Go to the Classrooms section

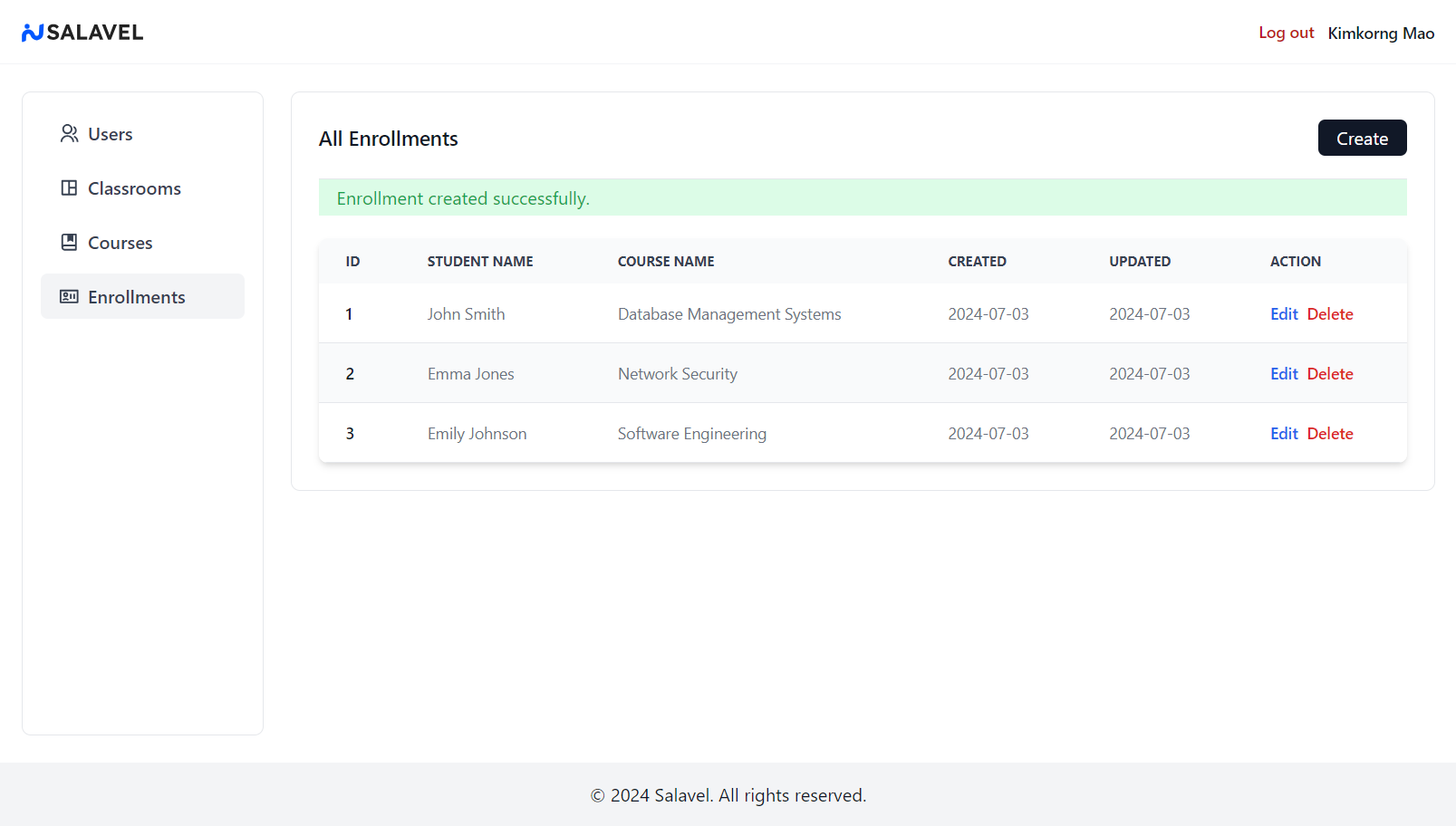134,188
